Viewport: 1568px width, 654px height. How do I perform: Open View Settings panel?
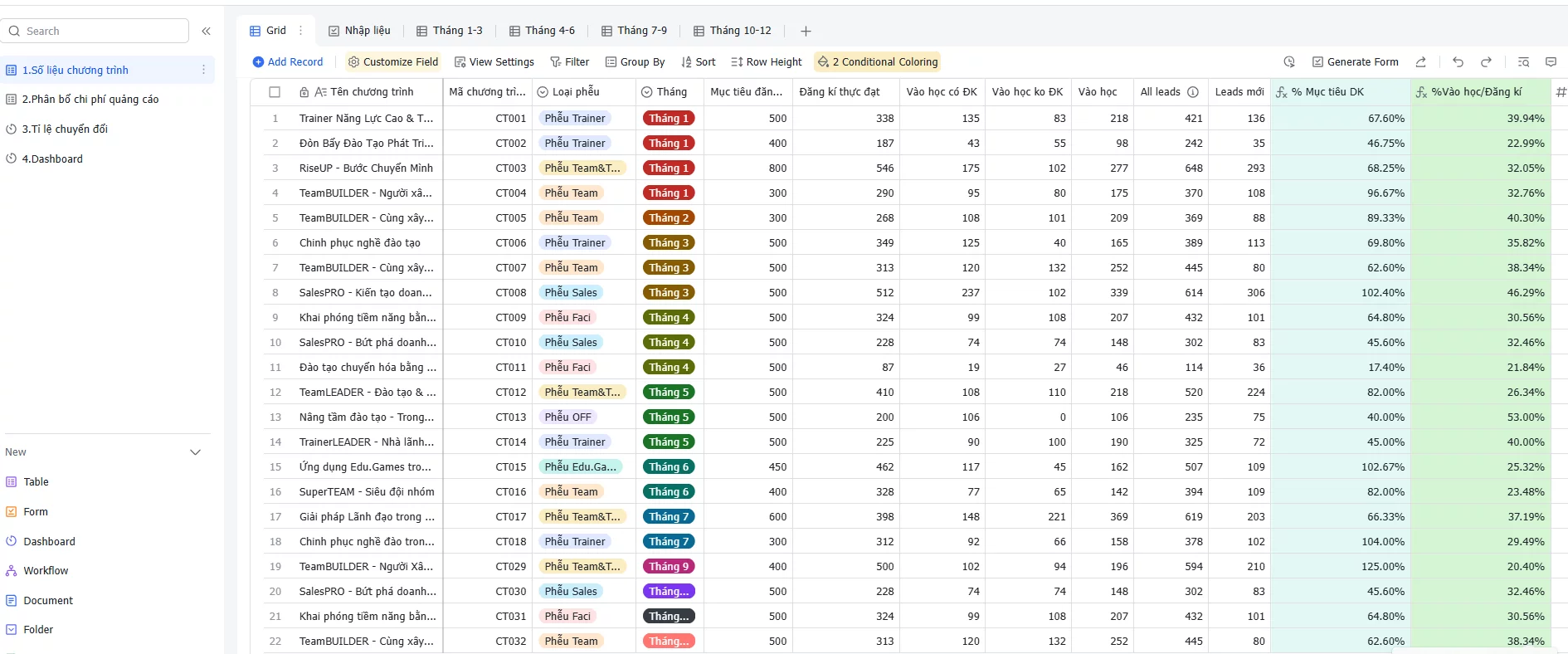pyautogui.click(x=494, y=61)
